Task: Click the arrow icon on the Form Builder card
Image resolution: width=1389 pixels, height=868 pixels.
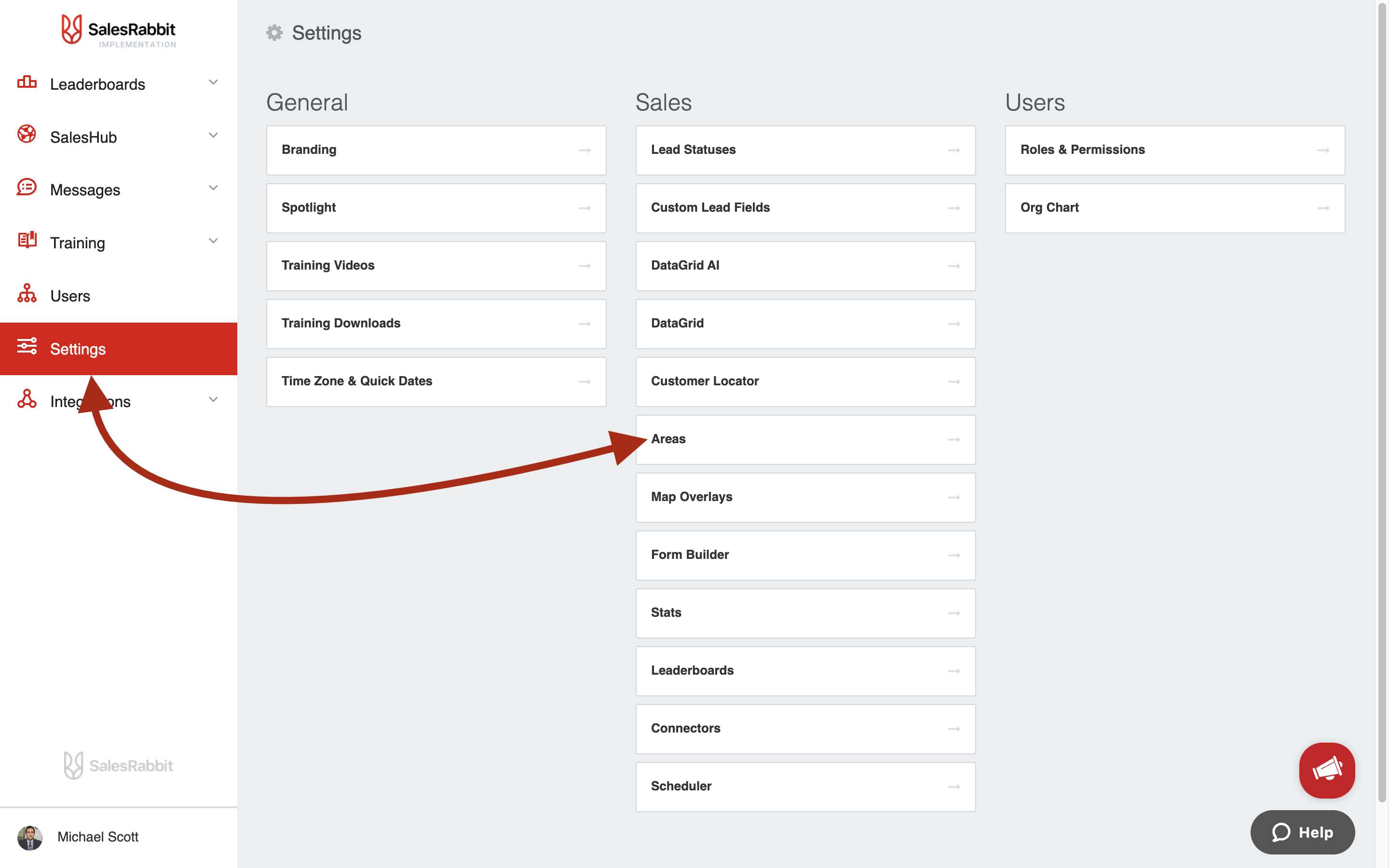Action: [954, 556]
